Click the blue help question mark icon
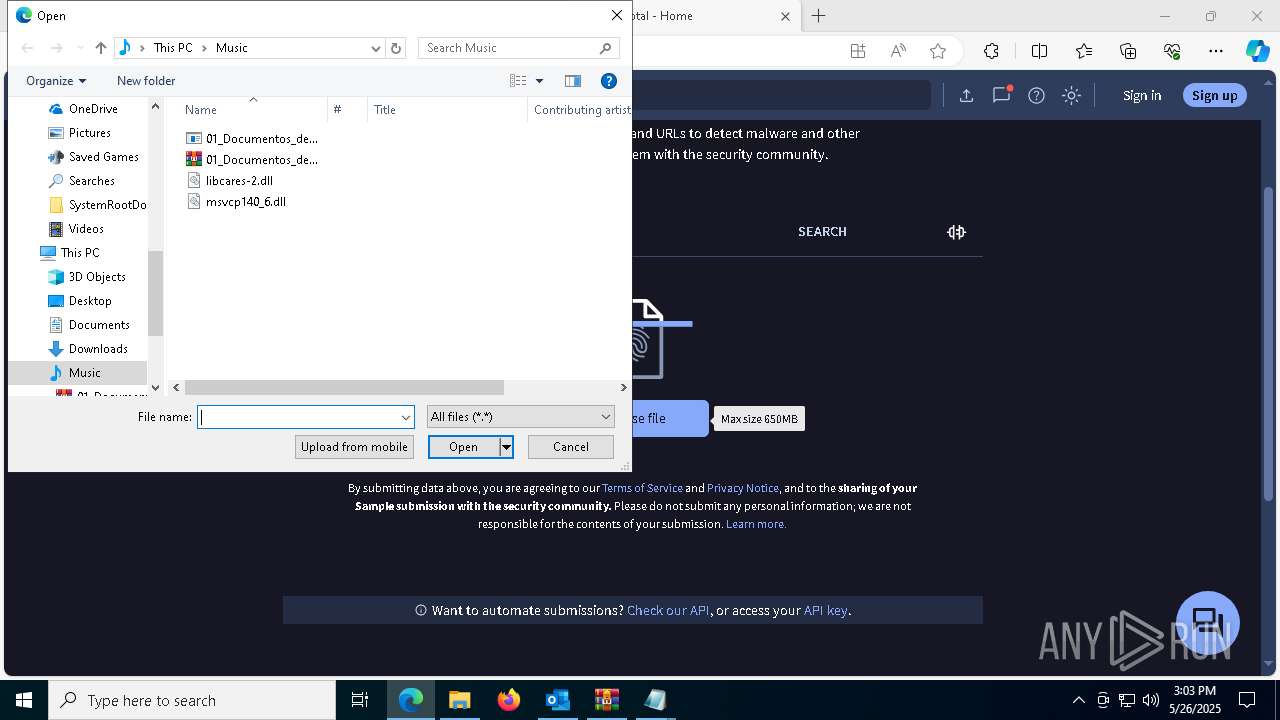The height and width of the screenshot is (720, 1280). [x=608, y=81]
